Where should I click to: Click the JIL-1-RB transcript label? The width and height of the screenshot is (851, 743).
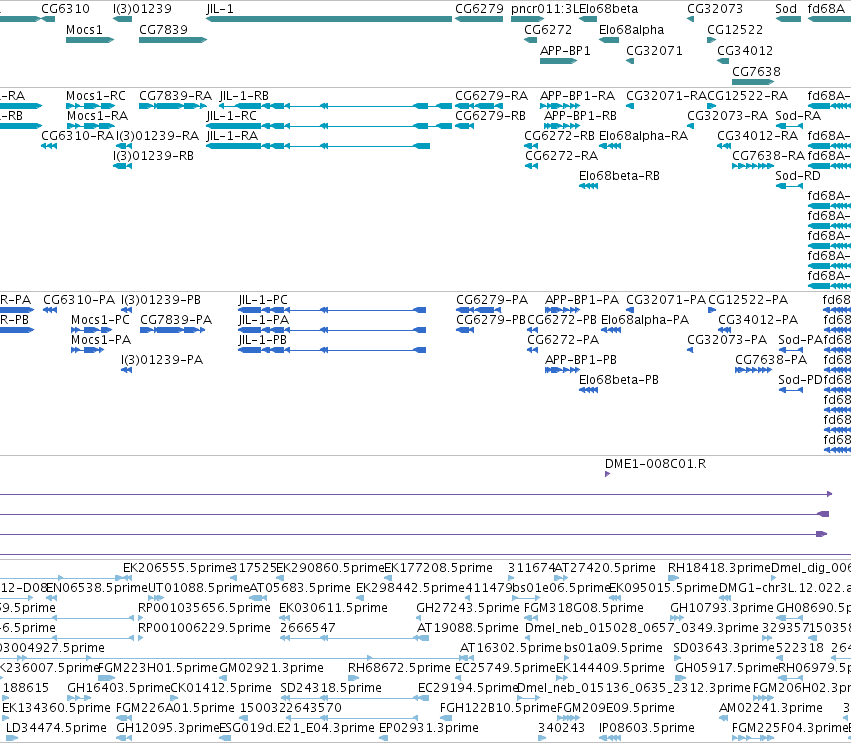[244, 96]
